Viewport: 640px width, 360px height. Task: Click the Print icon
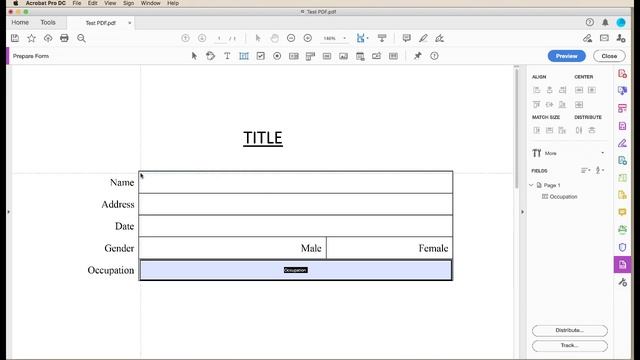click(64, 38)
